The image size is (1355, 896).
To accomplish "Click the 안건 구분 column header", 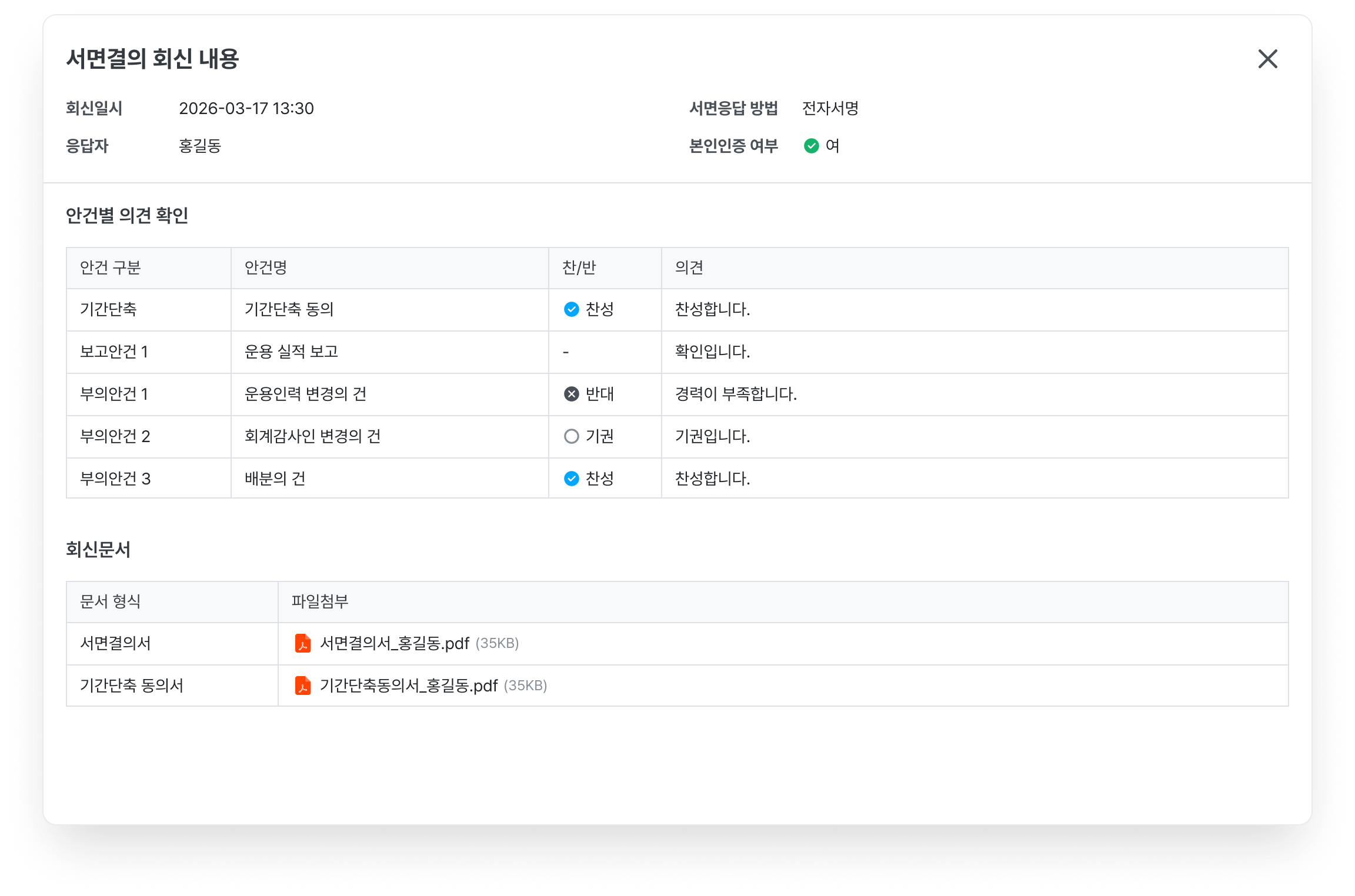I will click(110, 268).
